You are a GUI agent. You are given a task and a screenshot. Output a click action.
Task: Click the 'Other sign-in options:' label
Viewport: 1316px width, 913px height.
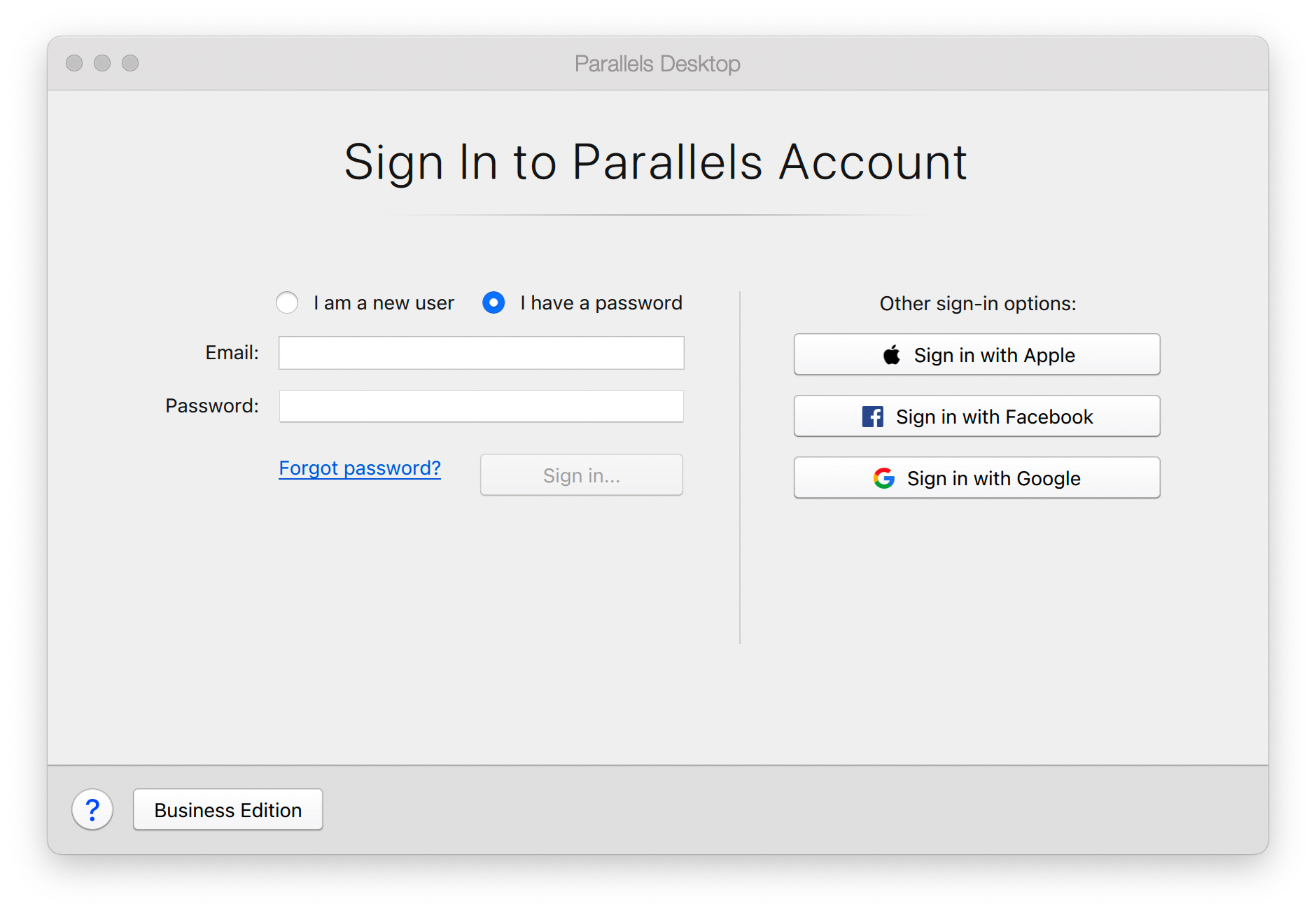point(977,303)
